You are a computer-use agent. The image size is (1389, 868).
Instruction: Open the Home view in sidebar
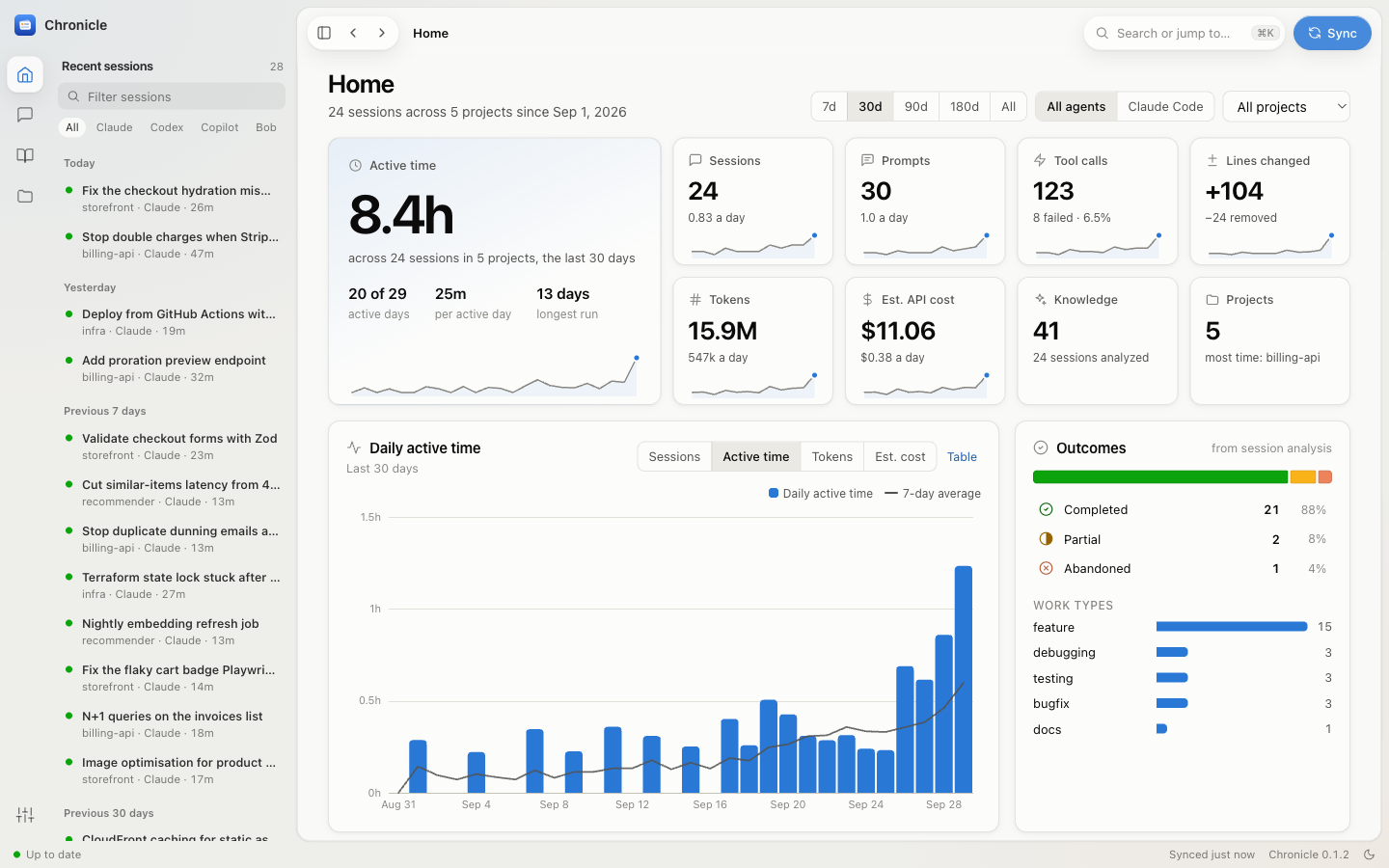point(25,74)
